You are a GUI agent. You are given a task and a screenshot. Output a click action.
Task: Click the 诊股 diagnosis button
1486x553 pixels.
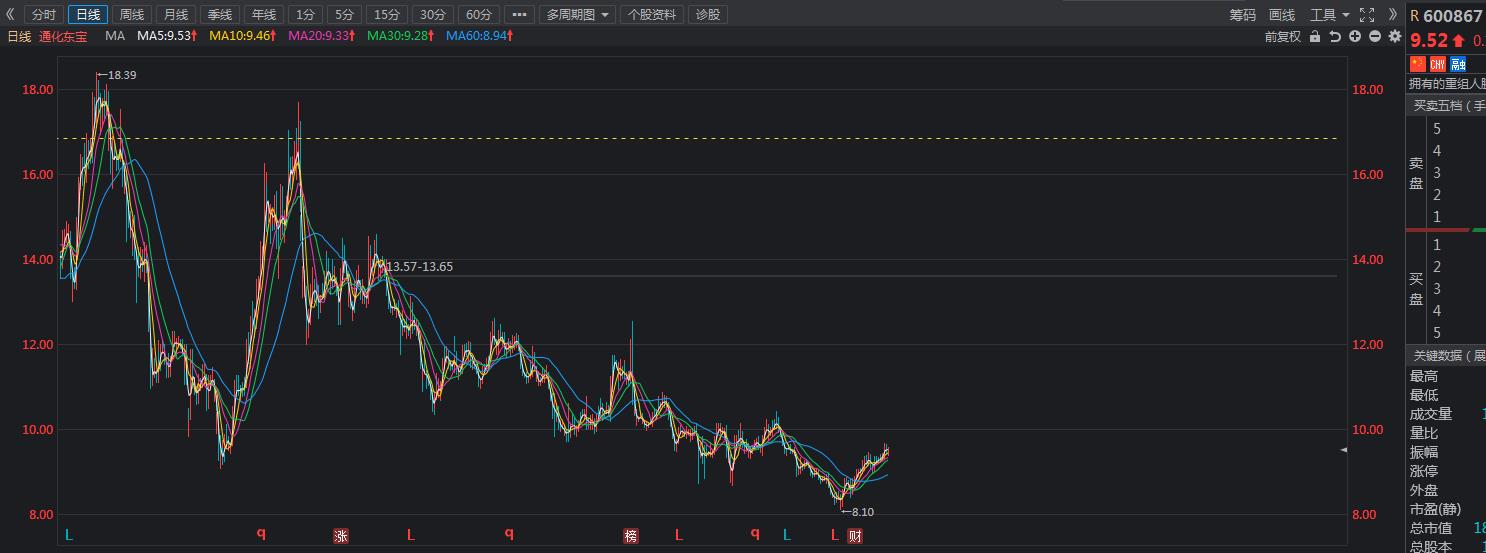tap(707, 14)
